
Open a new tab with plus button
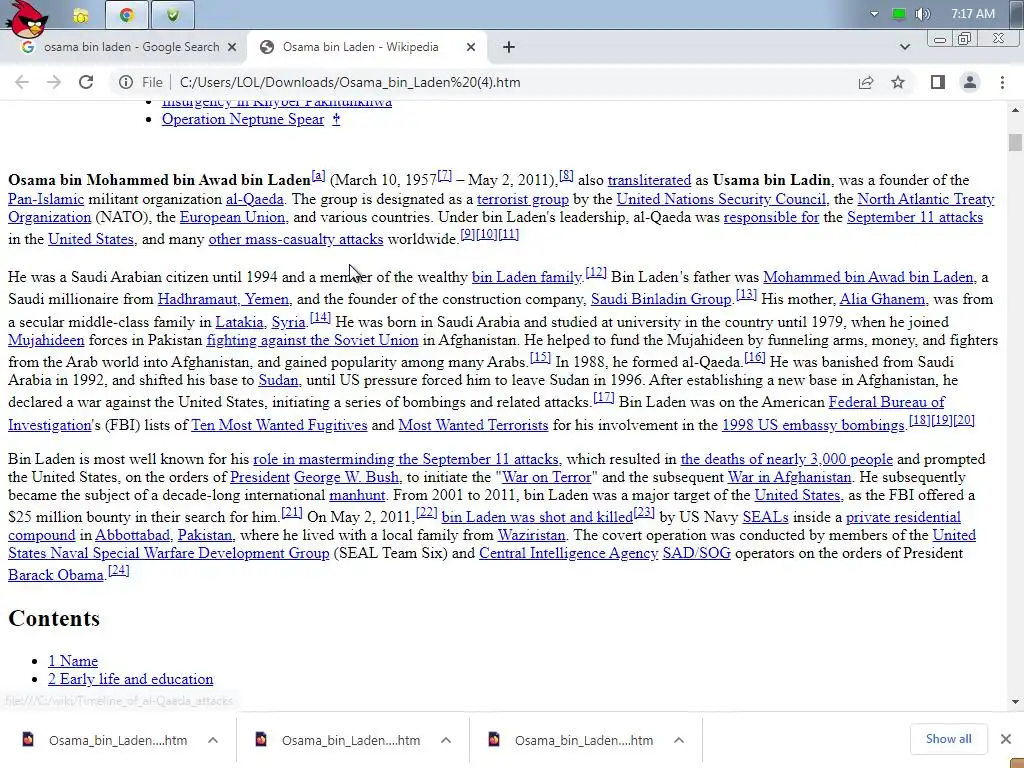(509, 47)
